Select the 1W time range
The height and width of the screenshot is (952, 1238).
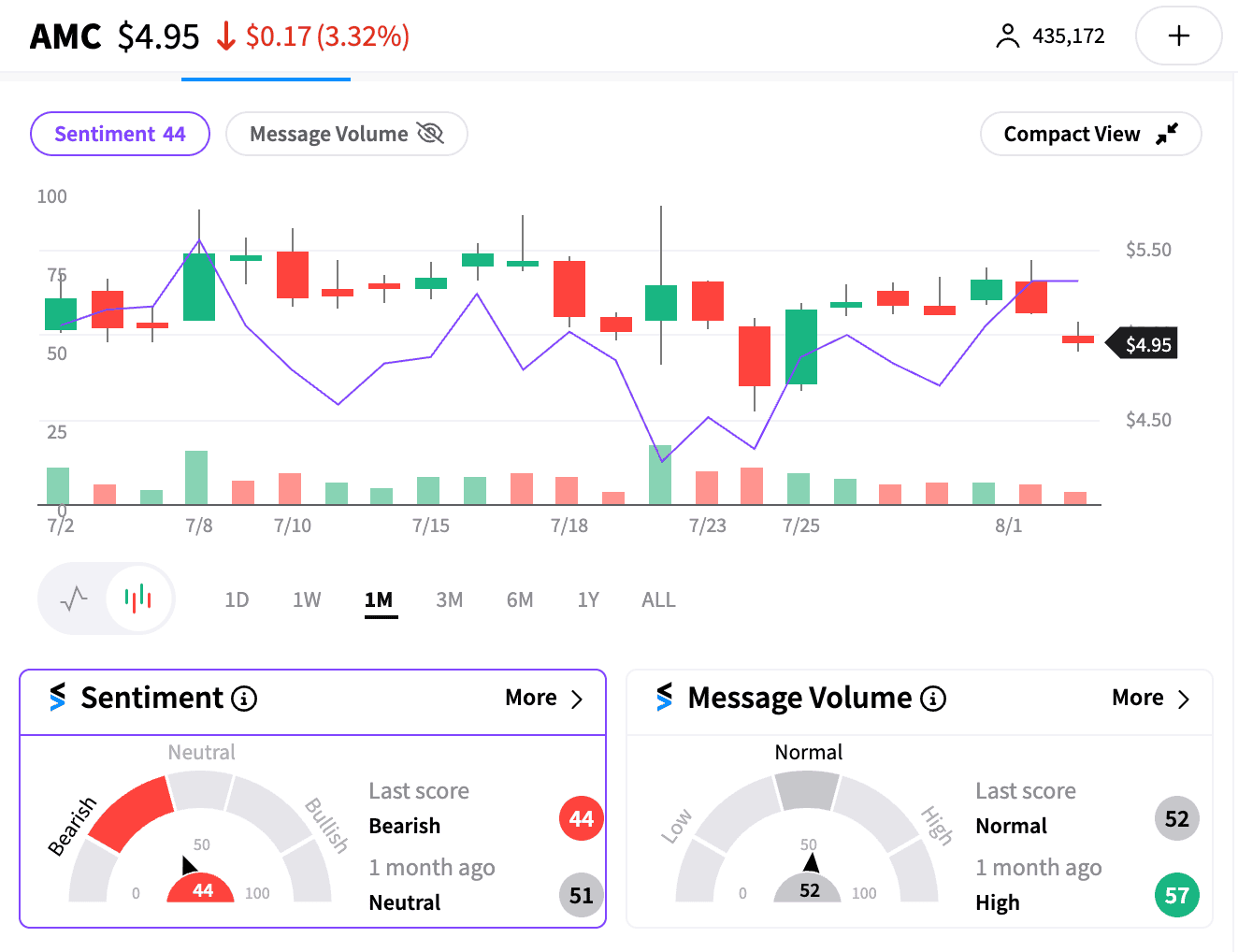(307, 599)
